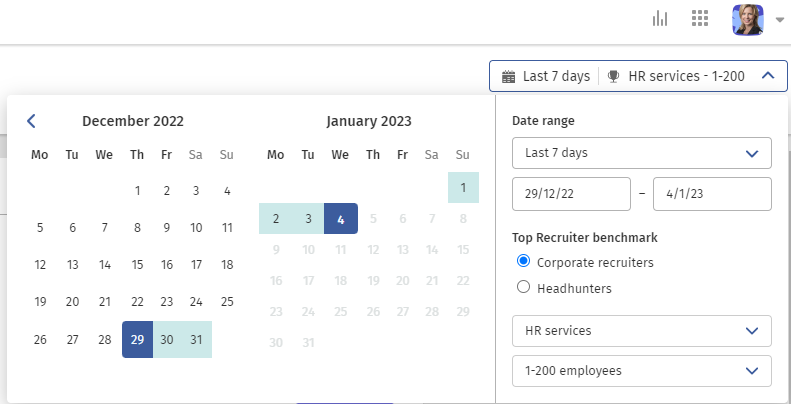Go to previous month with back arrow
This screenshot has width=791, height=404.
tap(31, 121)
